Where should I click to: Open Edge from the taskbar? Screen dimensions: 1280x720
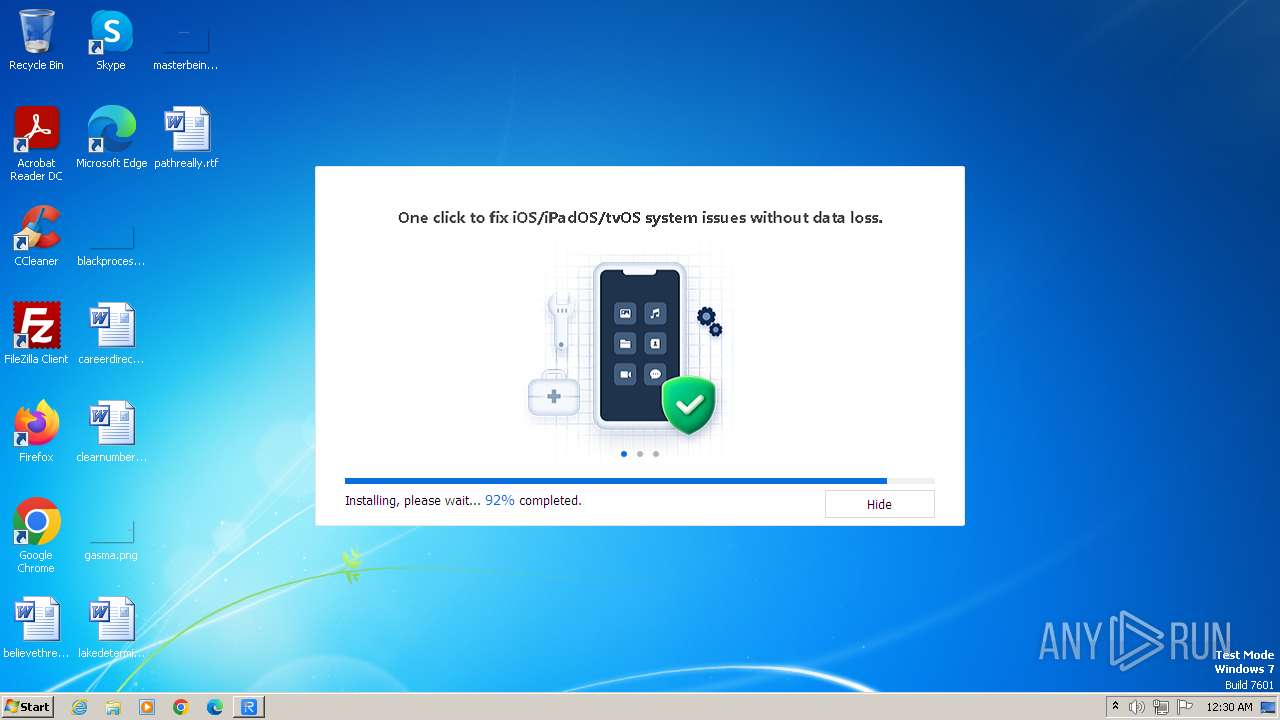215,707
